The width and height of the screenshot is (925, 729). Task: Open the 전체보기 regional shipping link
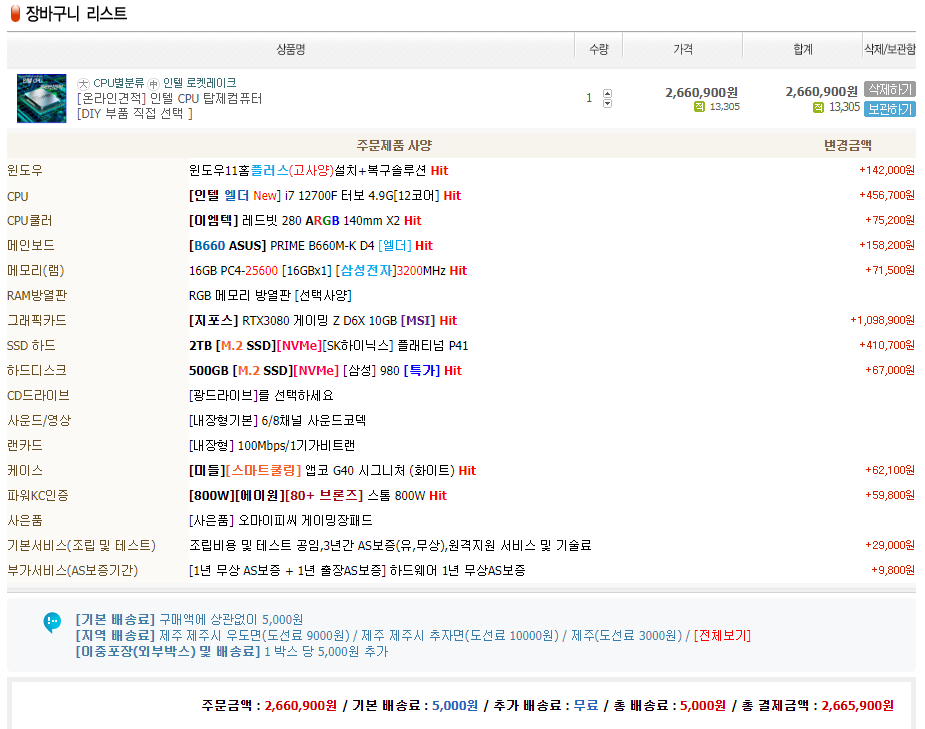coord(722,636)
